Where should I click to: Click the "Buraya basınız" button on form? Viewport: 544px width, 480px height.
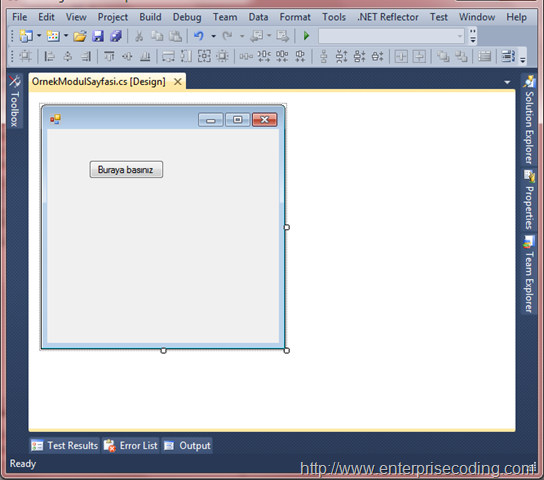pos(126,169)
